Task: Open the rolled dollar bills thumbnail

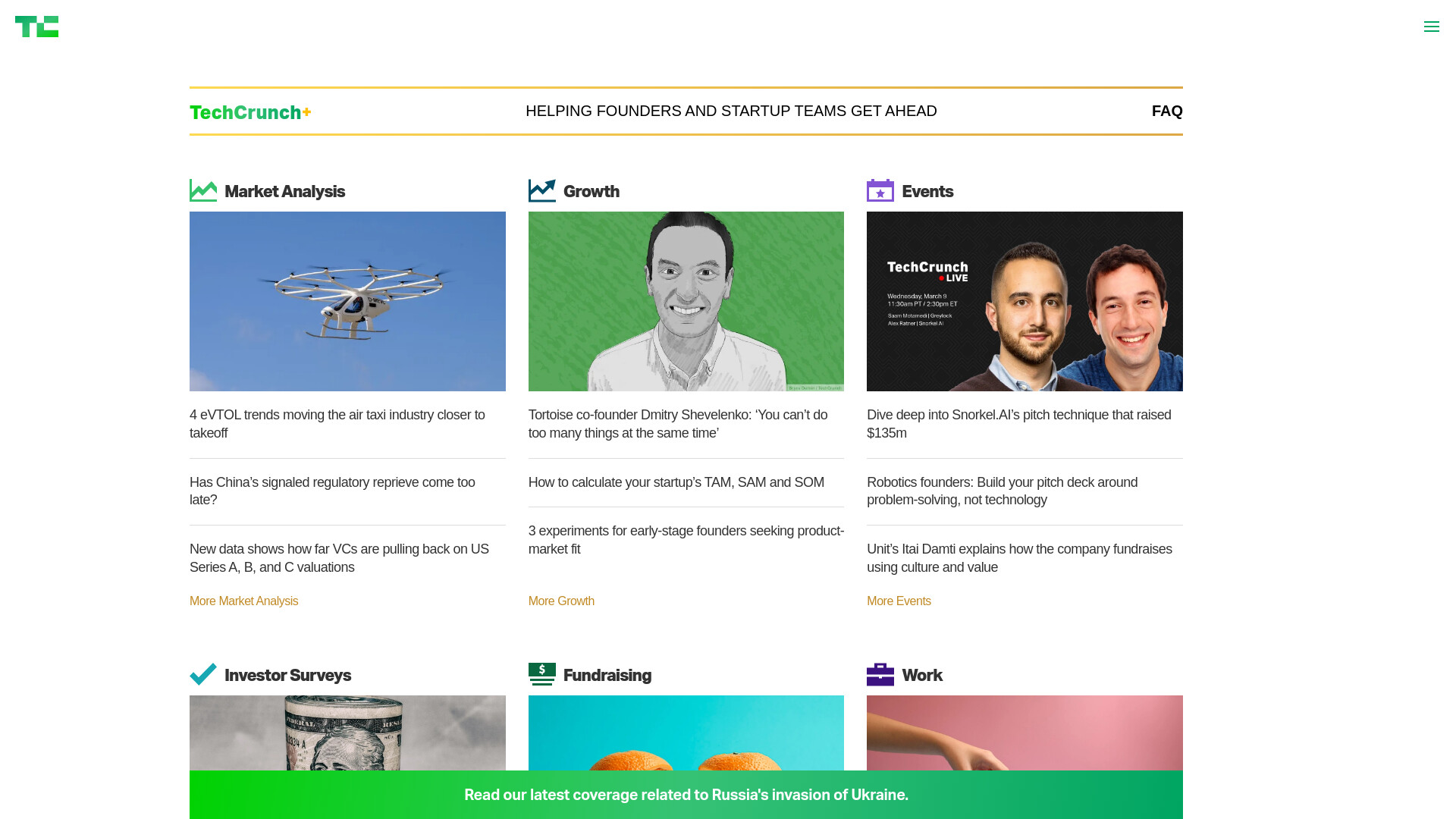Action: click(x=347, y=733)
